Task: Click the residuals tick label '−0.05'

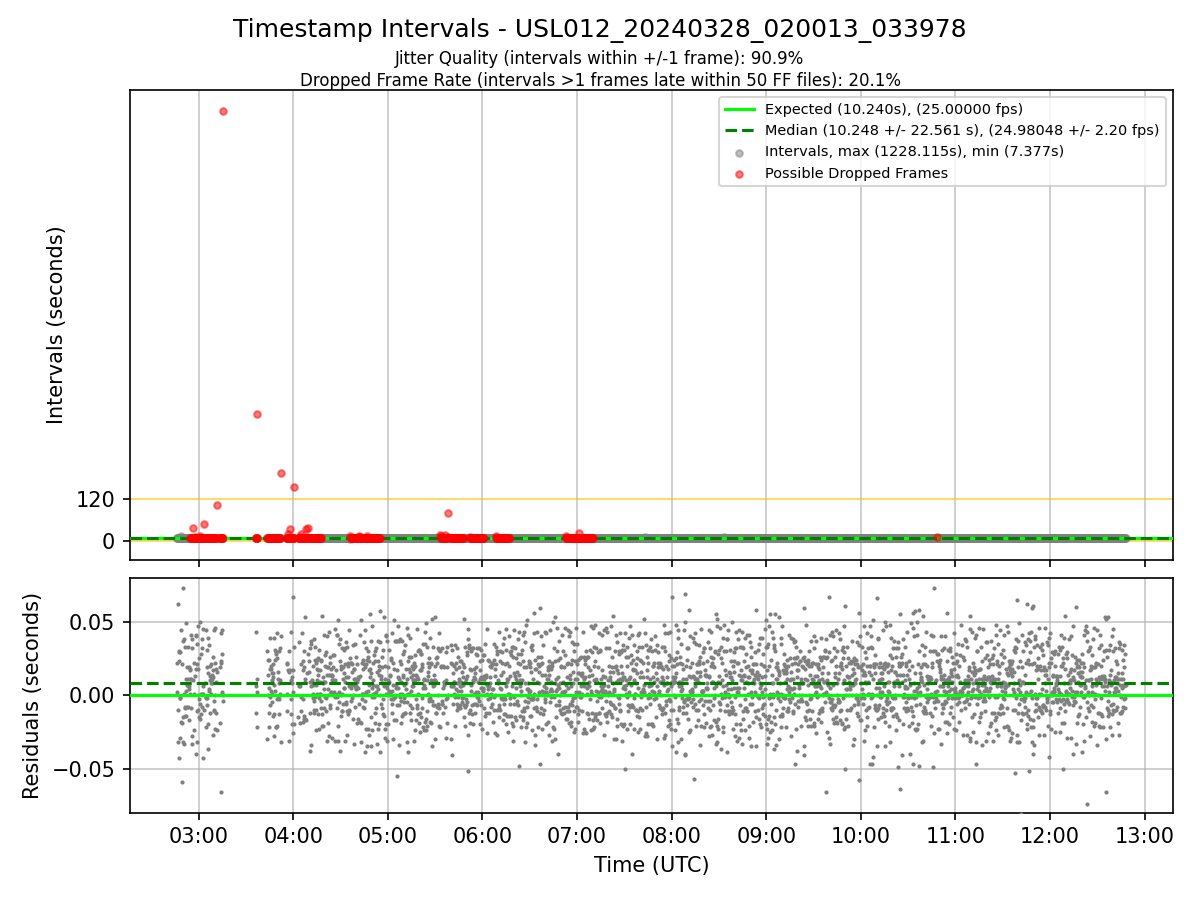Action: 85,769
